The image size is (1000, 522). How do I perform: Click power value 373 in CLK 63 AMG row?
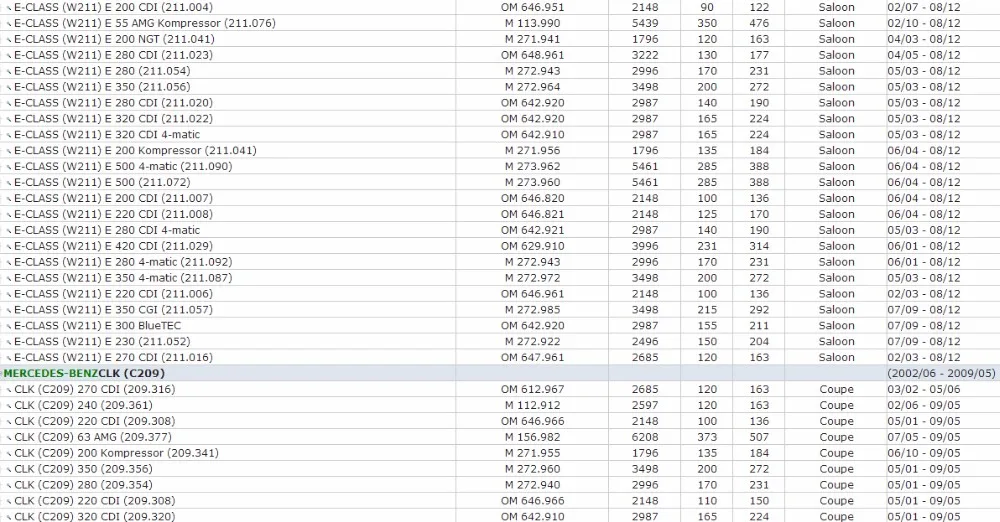point(707,437)
